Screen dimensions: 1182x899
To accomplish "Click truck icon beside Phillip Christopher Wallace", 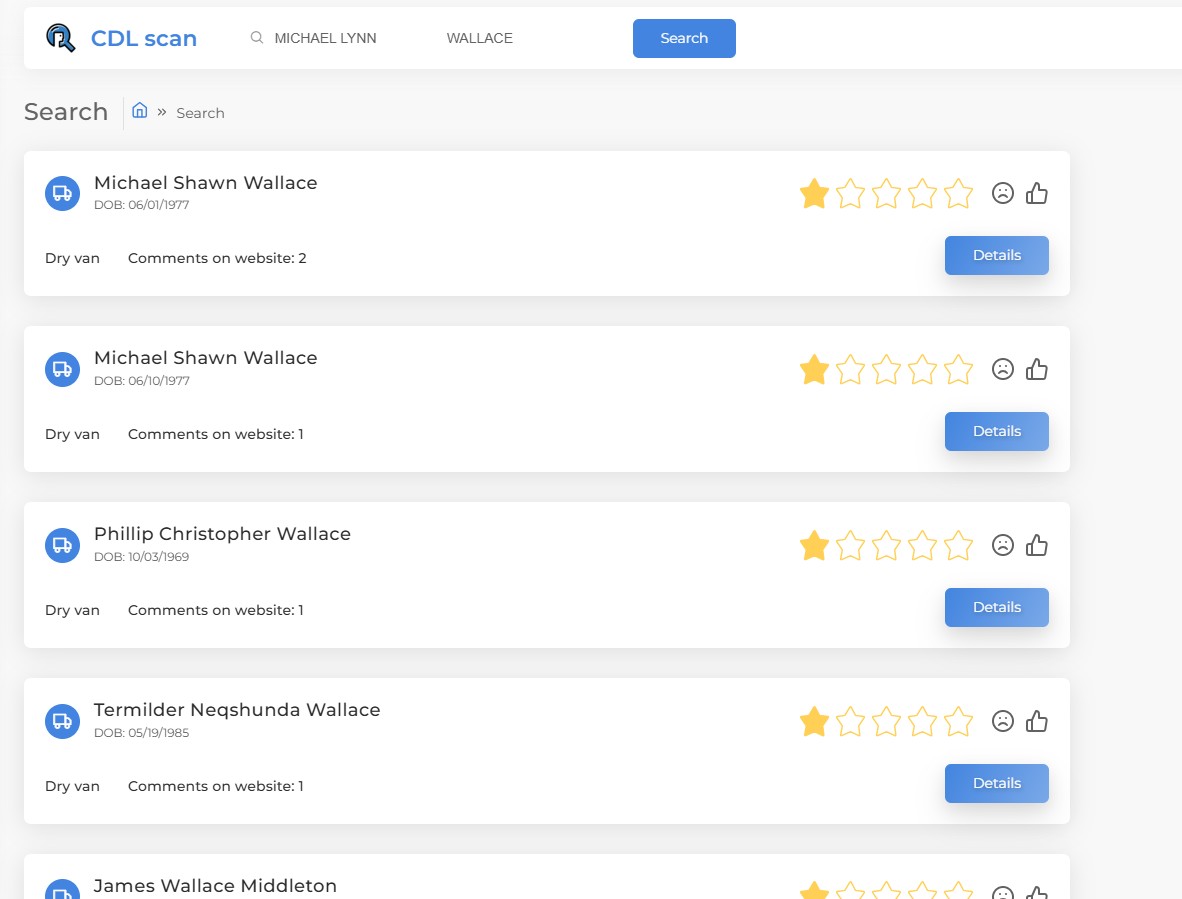I will click(62, 545).
